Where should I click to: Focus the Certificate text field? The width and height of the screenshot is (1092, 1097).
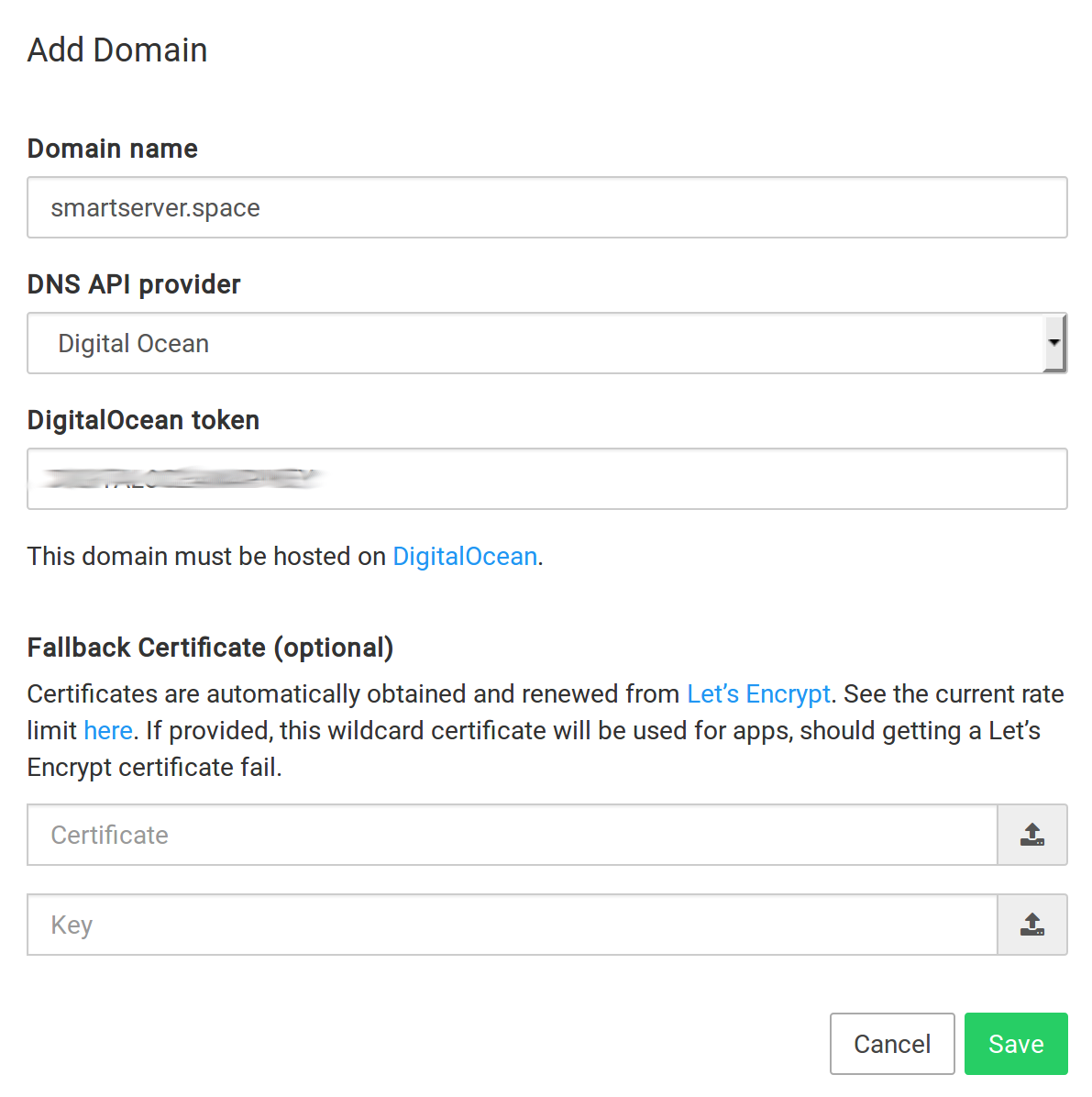512,835
